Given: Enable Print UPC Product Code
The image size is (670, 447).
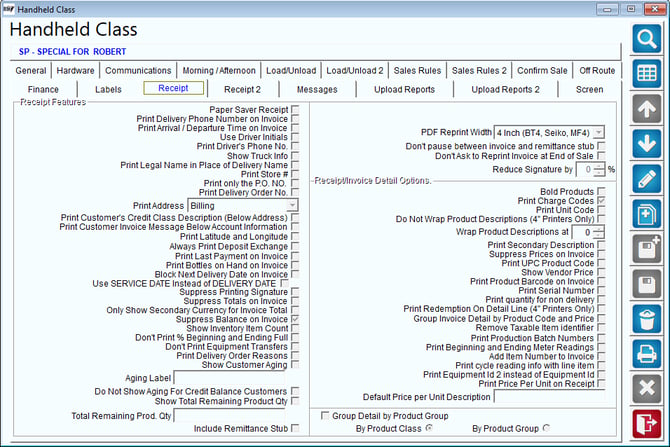Looking at the screenshot, I should [601, 263].
